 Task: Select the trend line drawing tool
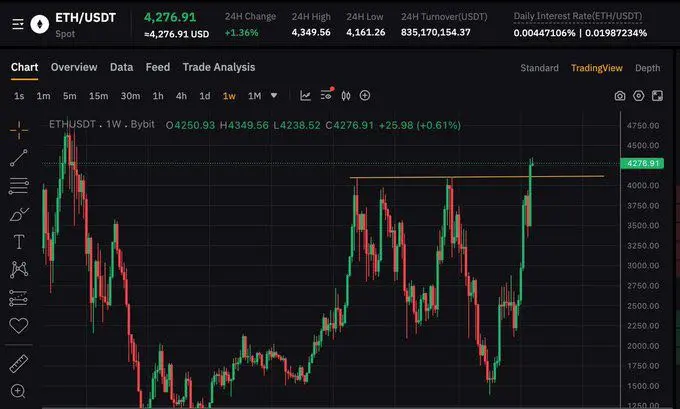pyautogui.click(x=19, y=158)
